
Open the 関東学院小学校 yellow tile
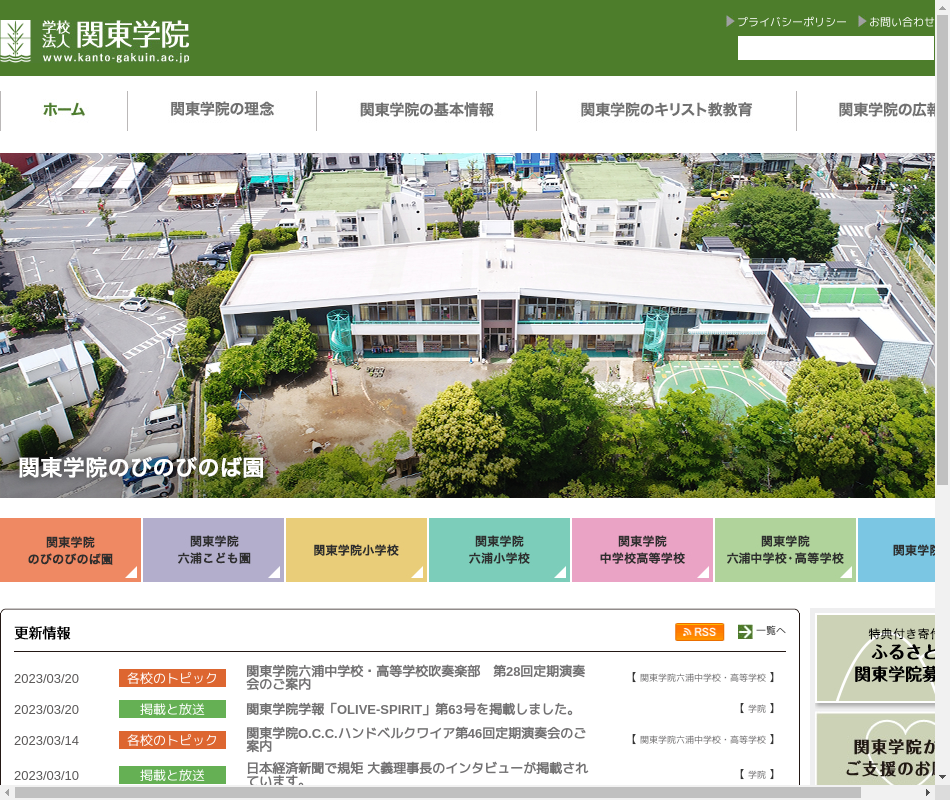(x=356, y=550)
